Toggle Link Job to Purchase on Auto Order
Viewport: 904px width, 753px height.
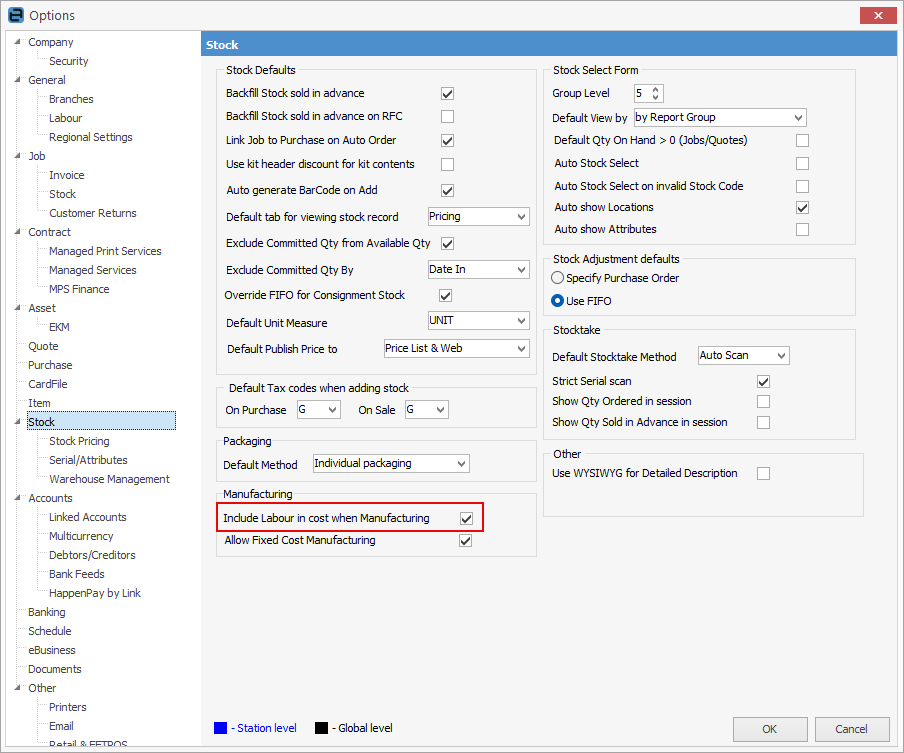click(447, 141)
